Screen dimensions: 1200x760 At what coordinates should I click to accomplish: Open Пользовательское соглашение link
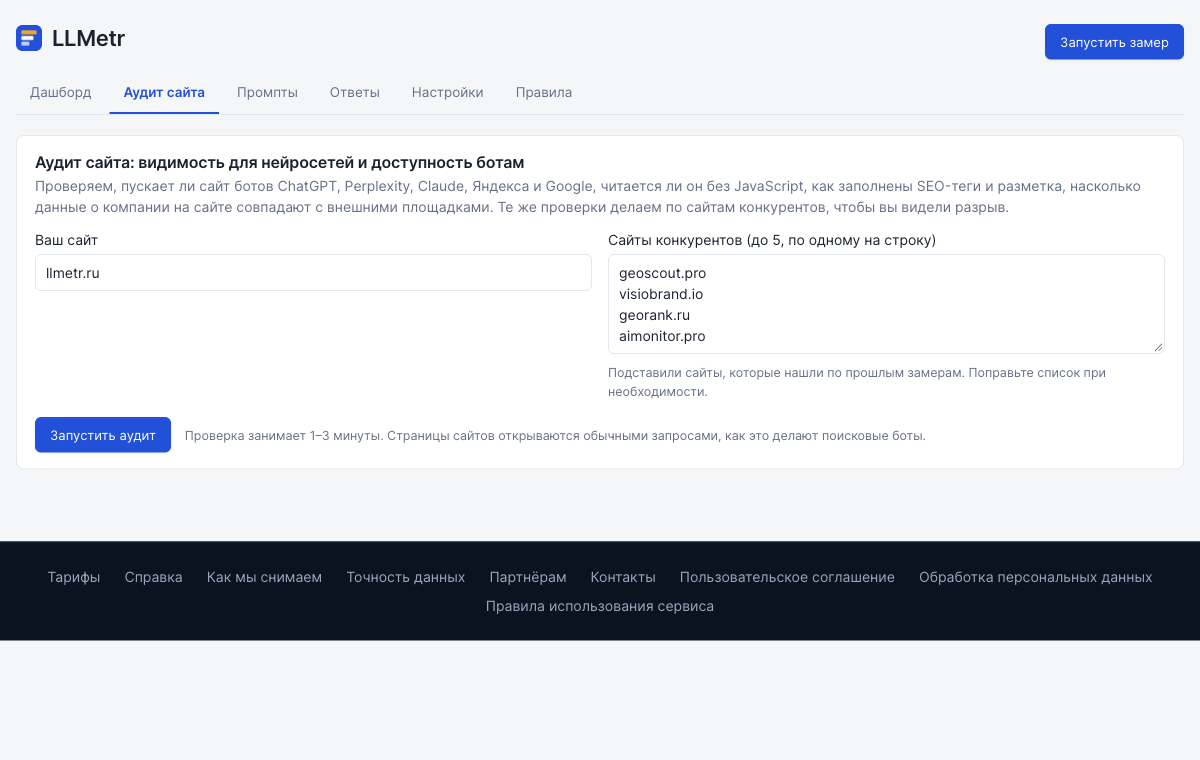click(x=787, y=577)
